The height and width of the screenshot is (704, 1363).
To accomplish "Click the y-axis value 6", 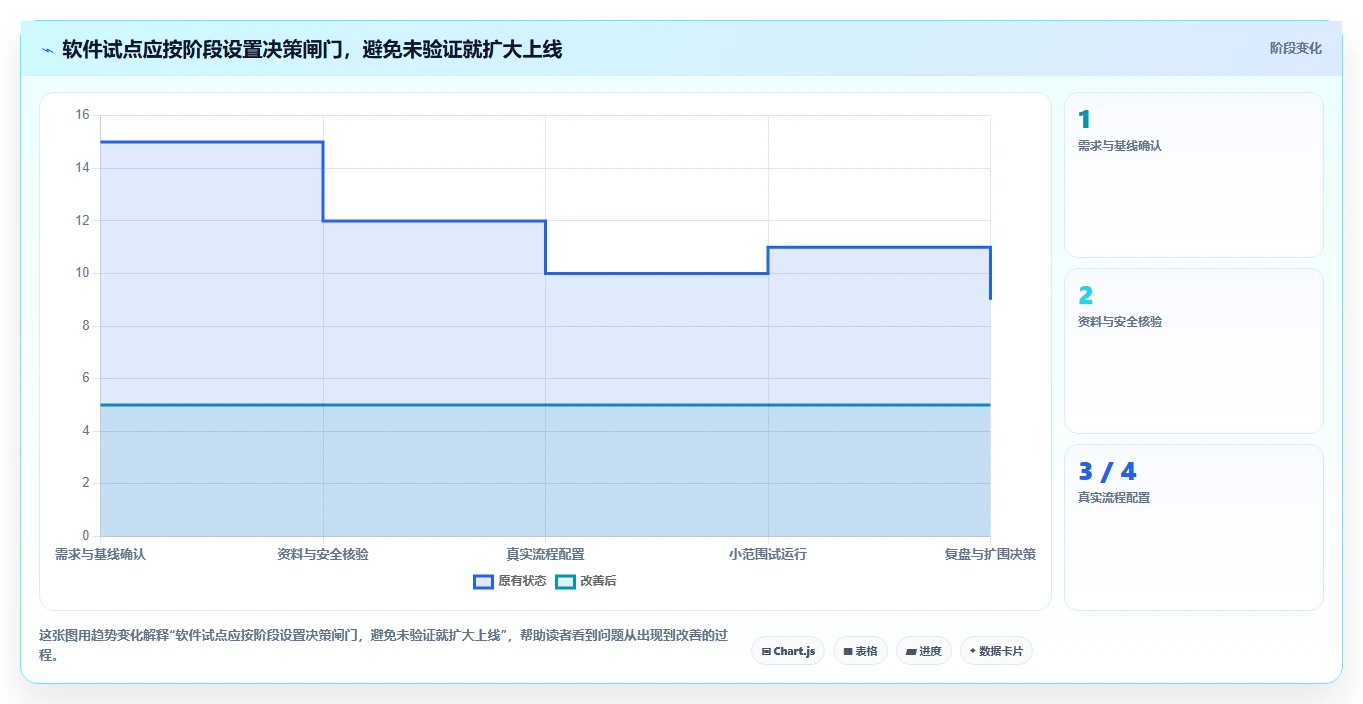I will (85, 378).
